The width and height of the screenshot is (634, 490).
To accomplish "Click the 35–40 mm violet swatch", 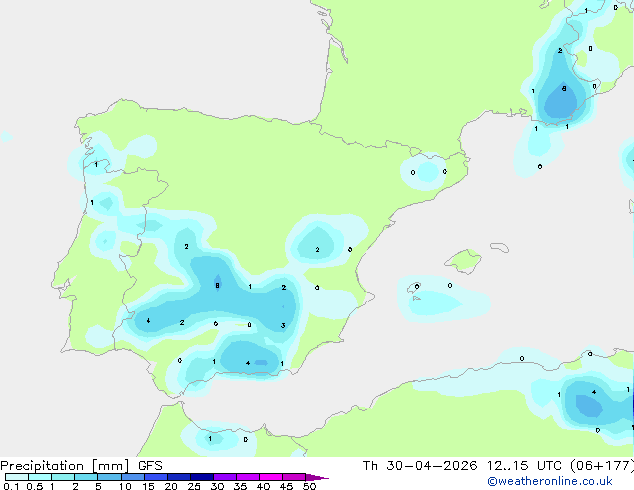I will 247,477.
